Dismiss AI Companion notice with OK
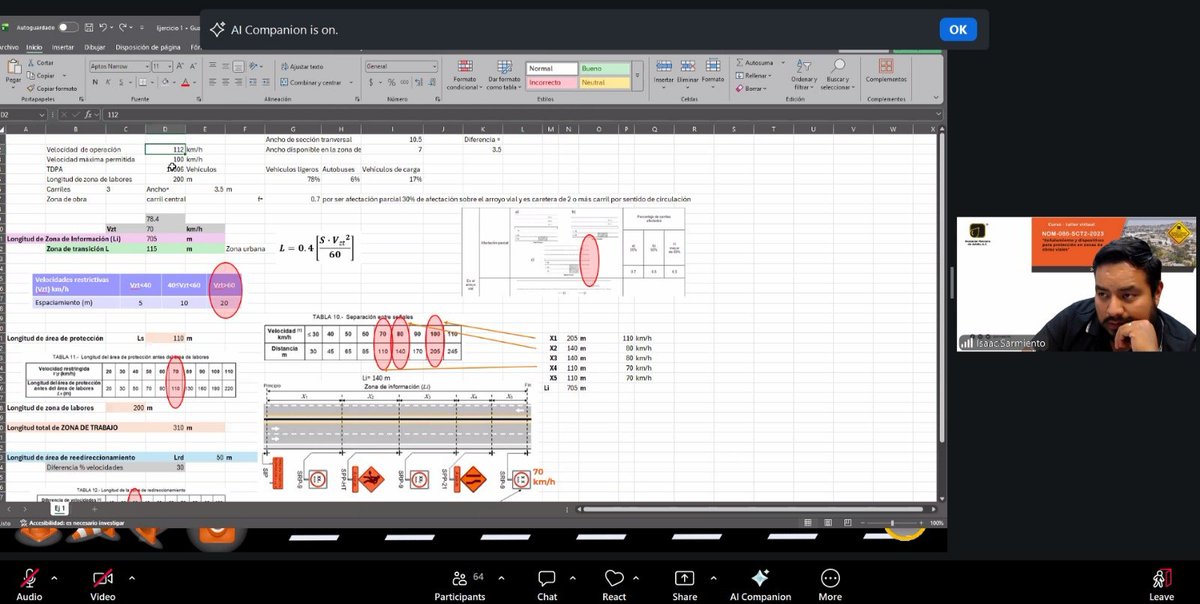1200x604 pixels. (957, 29)
